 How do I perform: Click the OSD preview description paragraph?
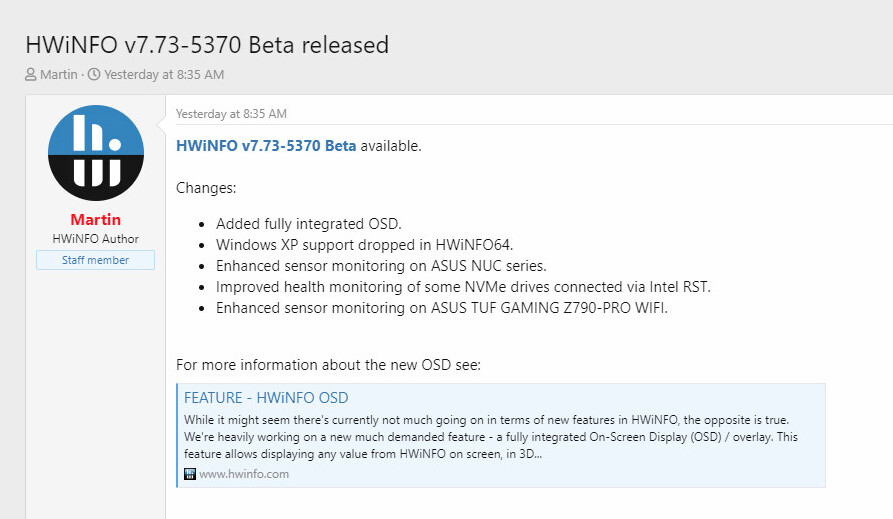pos(490,437)
